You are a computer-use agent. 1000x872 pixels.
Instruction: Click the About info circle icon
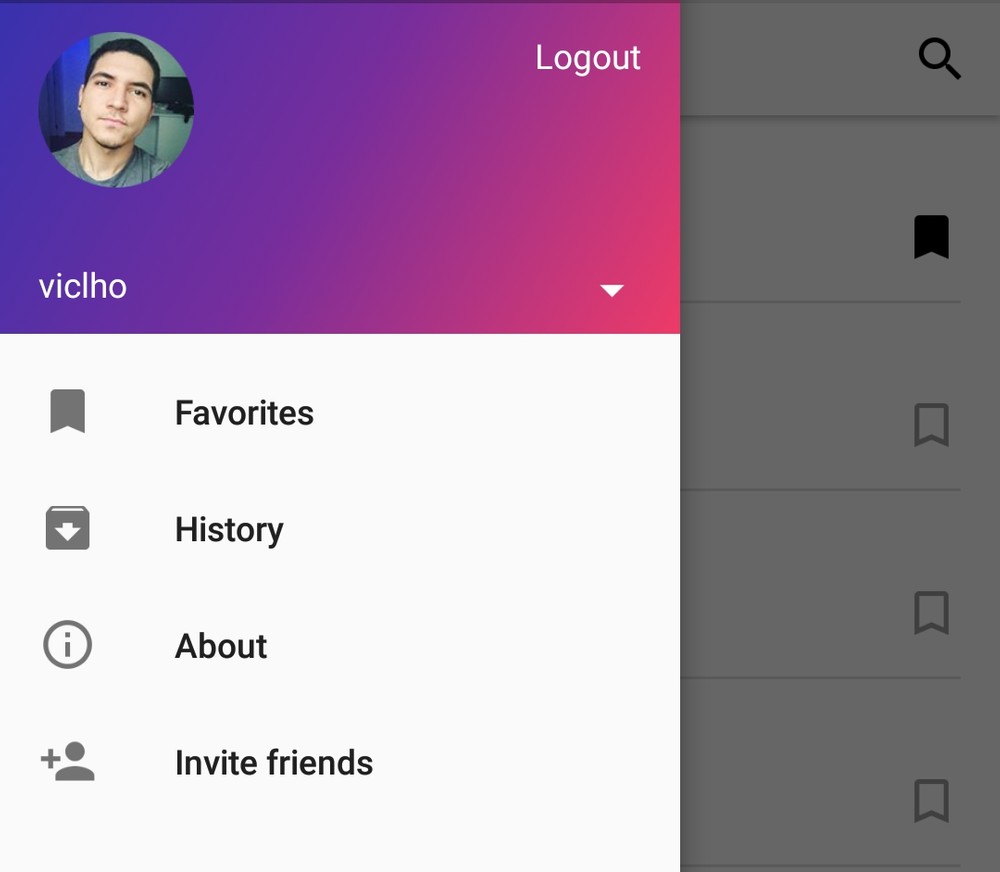68,645
